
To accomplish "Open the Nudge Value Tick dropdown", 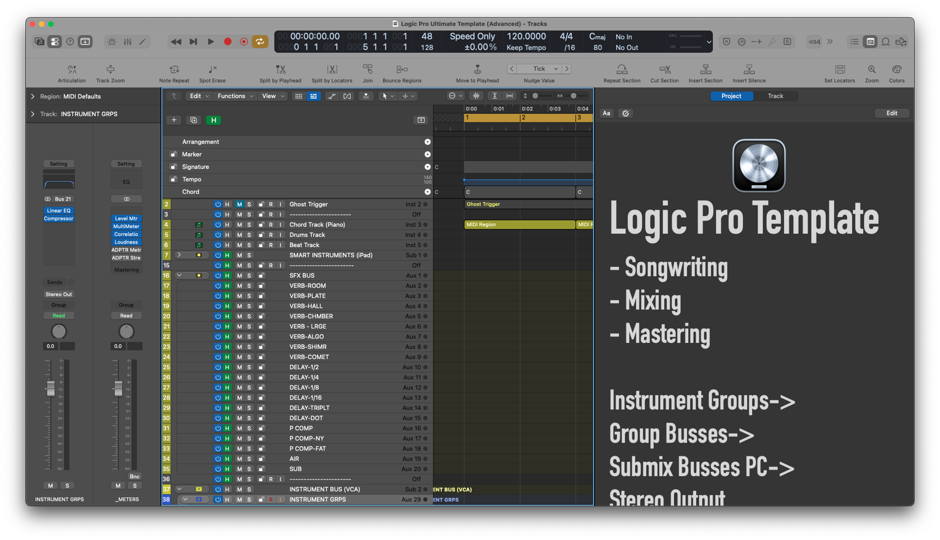I will coord(539,69).
